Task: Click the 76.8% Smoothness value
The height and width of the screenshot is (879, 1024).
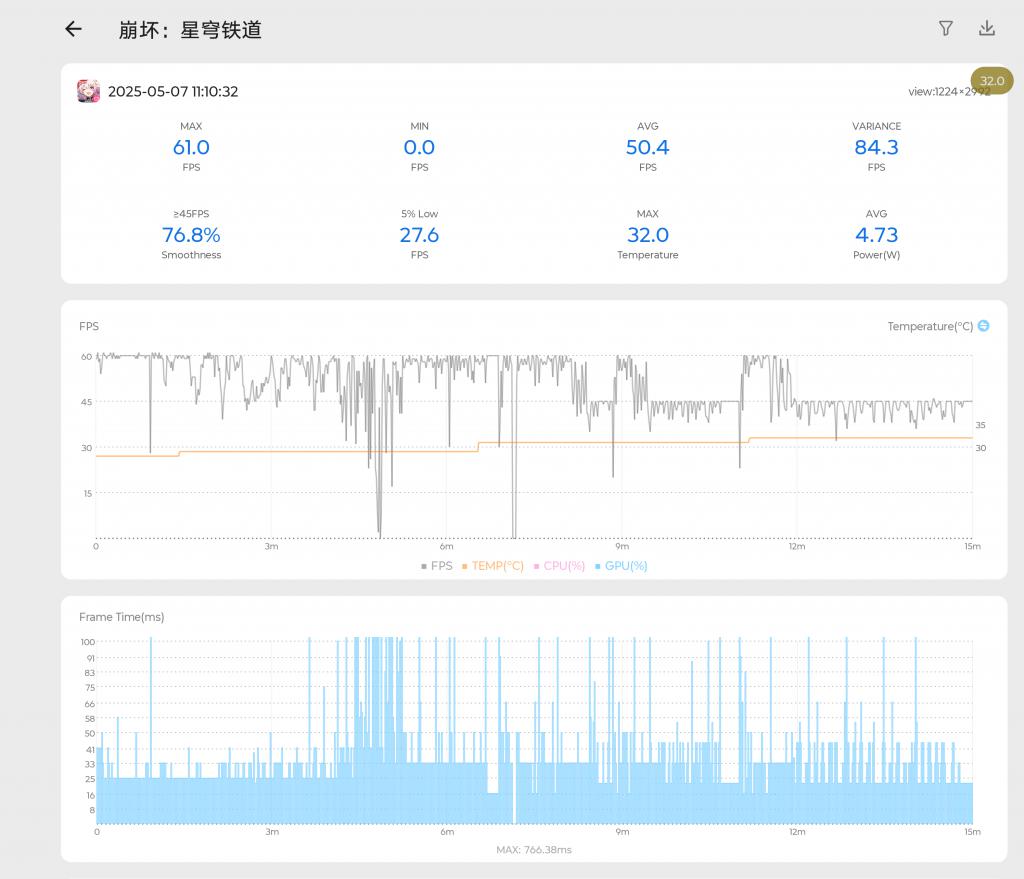Action: 191,234
